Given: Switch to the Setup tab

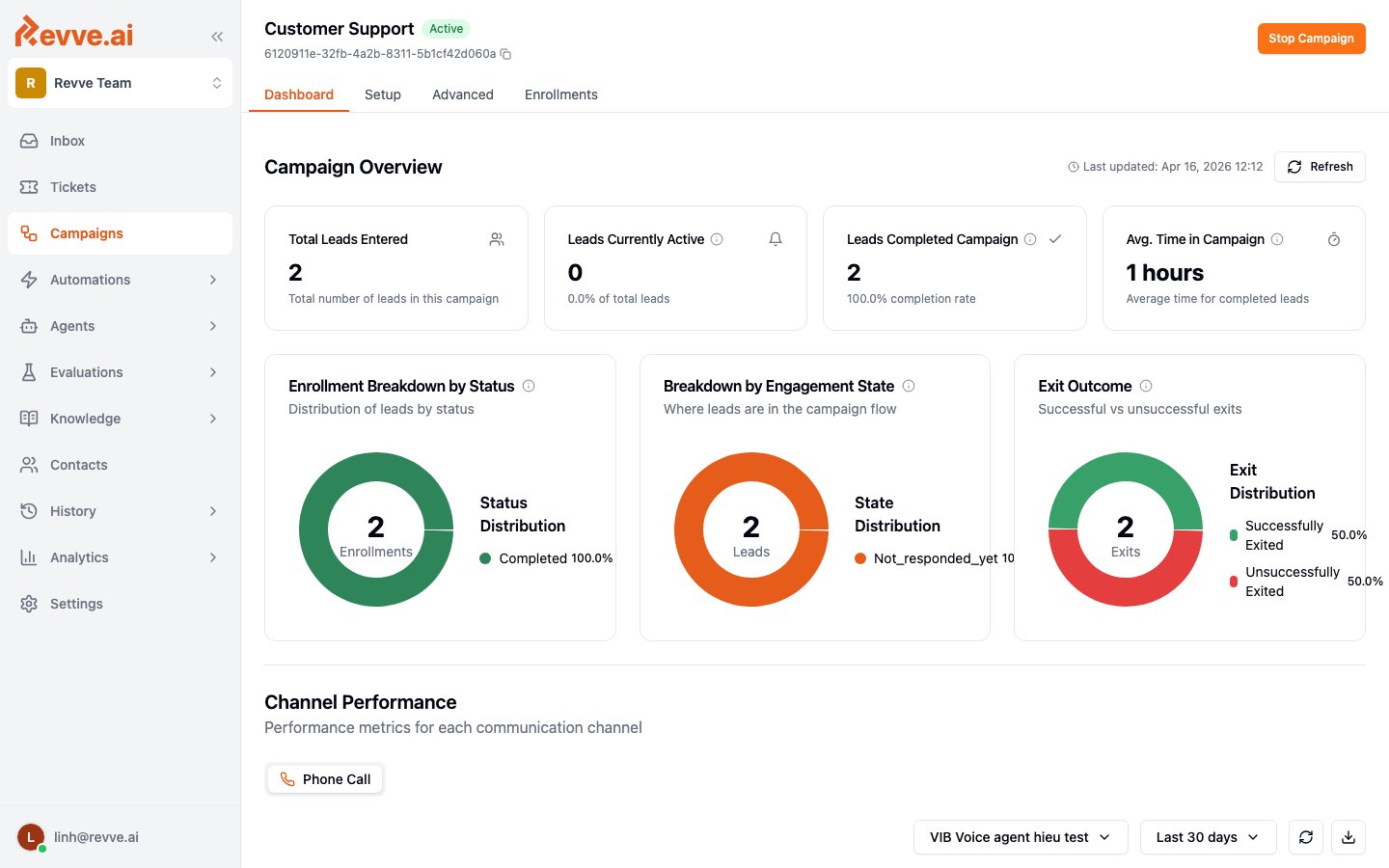Looking at the screenshot, I should pyautogui.click(x=383, y=95).
